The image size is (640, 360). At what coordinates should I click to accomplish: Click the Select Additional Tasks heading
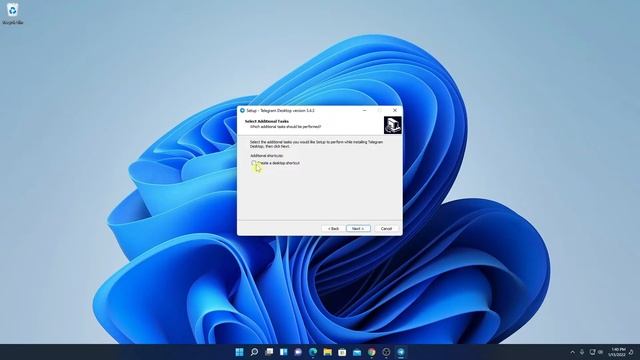(267, 121)
